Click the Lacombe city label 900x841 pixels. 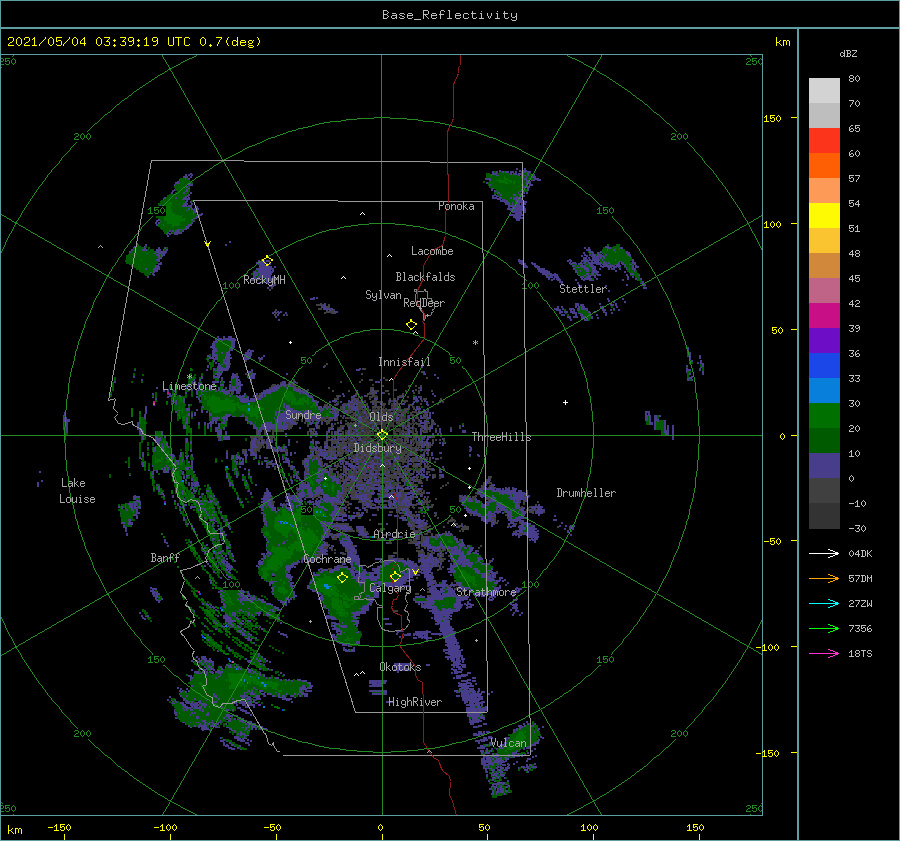point(432,251)
